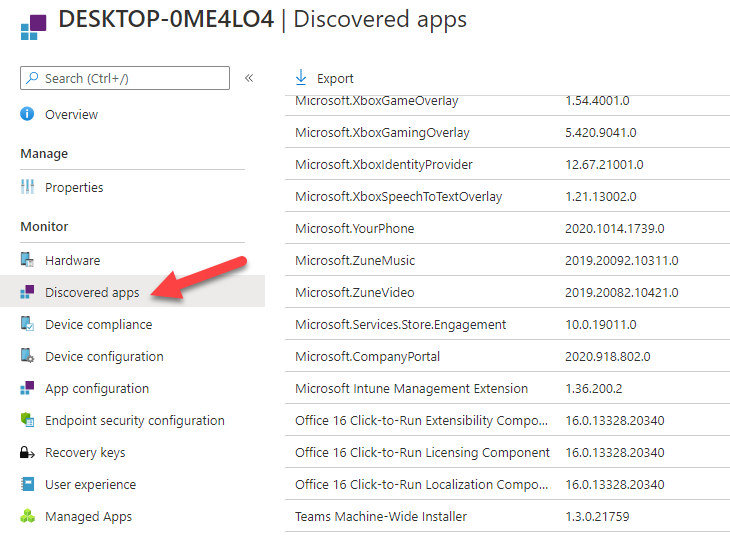Open Device compliance page
Image resolution: width=730 pixels, height=546 pixels.
pos(99,324)
